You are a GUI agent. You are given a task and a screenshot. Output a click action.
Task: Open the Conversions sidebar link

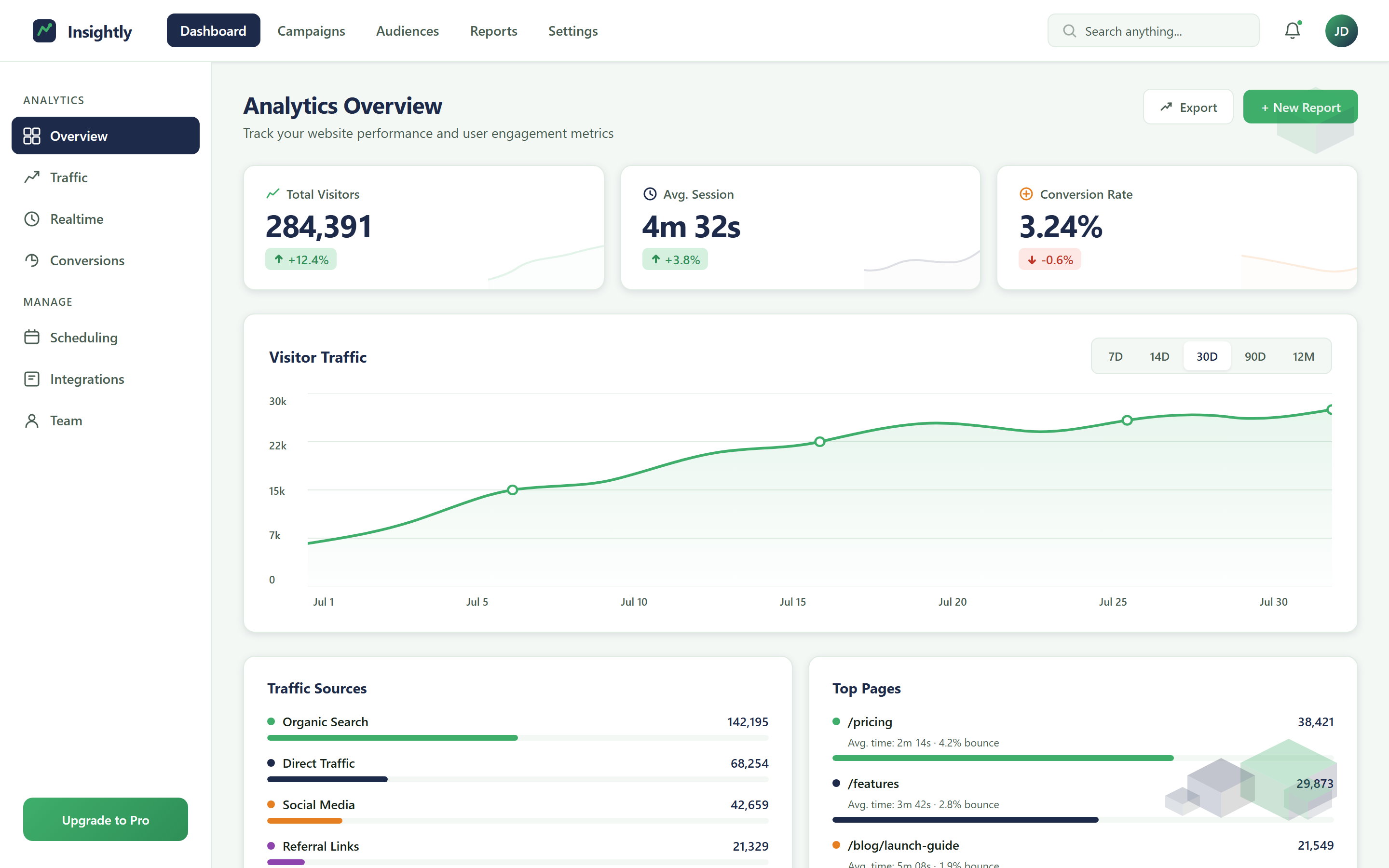[x=106, y=260]
